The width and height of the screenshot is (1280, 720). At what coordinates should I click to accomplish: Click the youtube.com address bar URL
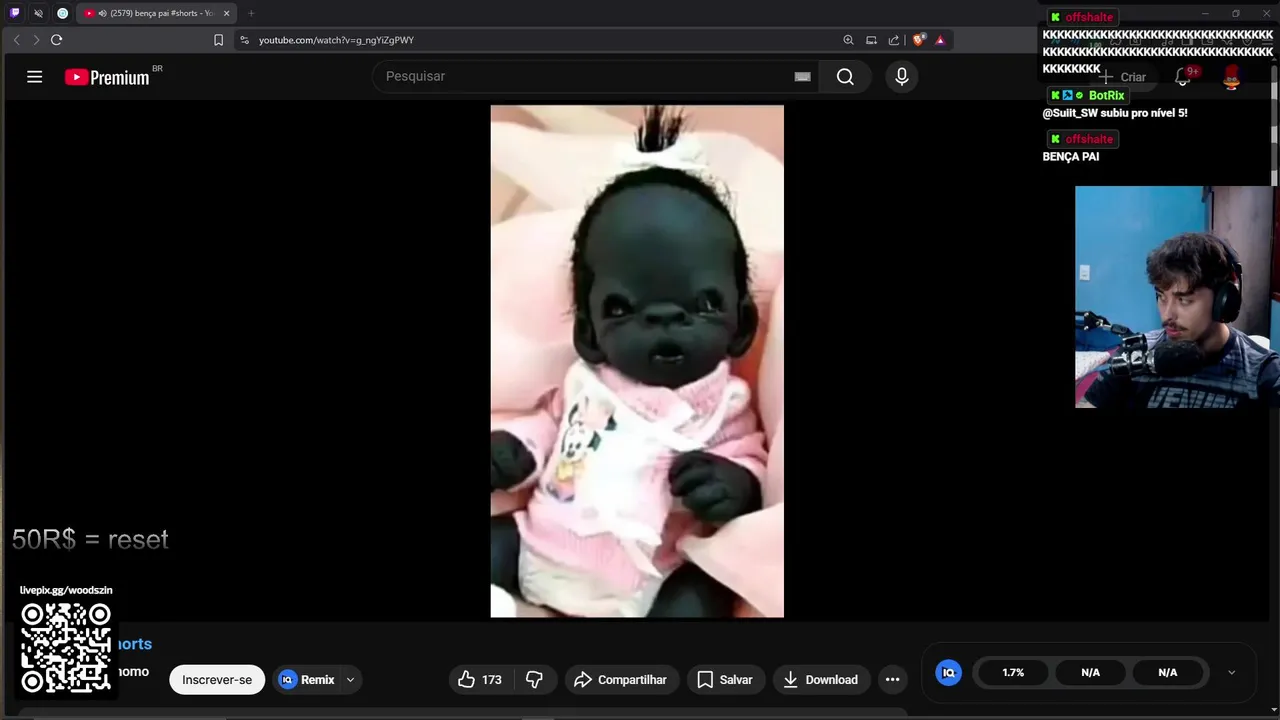click(336, 40)
